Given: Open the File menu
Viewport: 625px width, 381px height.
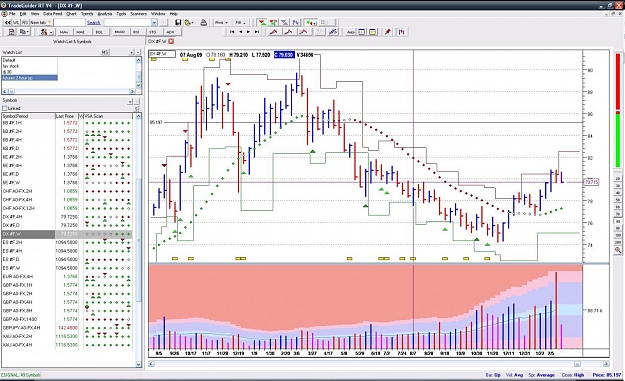Looking at the screenshot, I should 12,14.
